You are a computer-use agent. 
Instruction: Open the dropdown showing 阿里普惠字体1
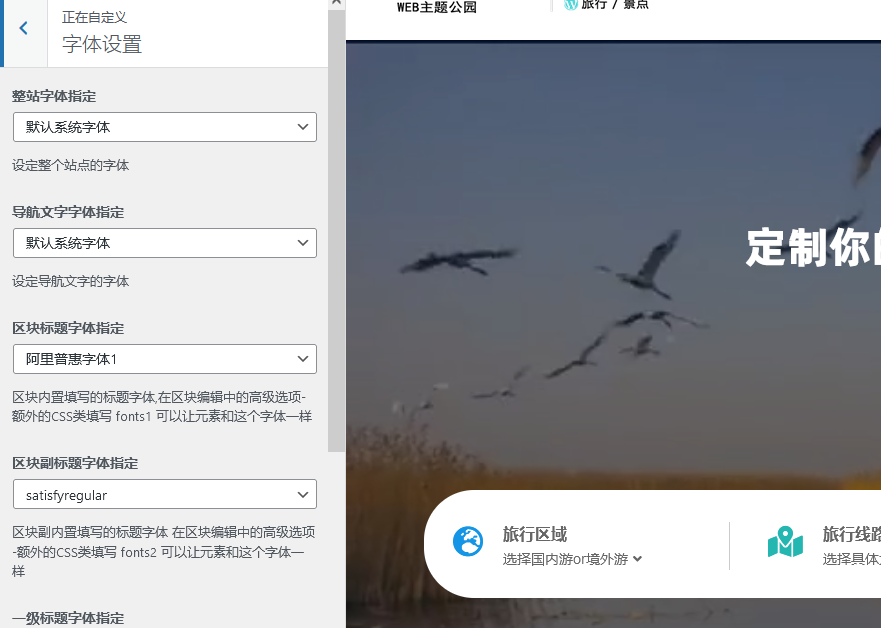[x=164, y=359]
